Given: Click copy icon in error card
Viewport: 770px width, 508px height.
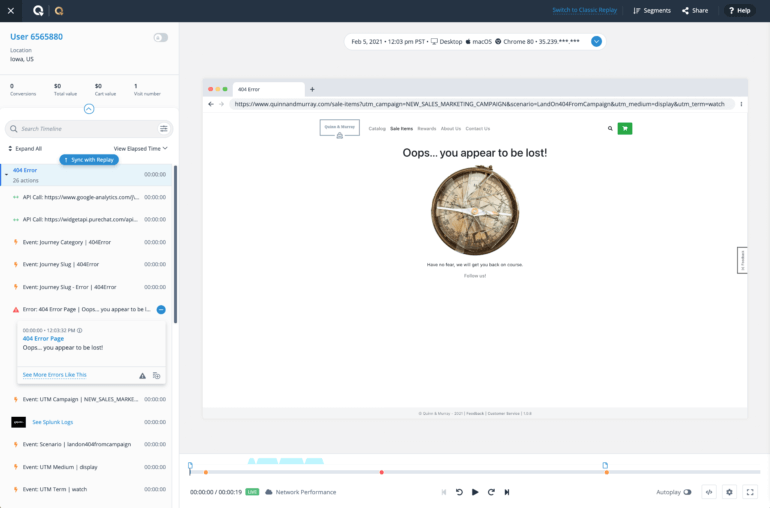Looking at the screenshot, I should click(157, 376).
